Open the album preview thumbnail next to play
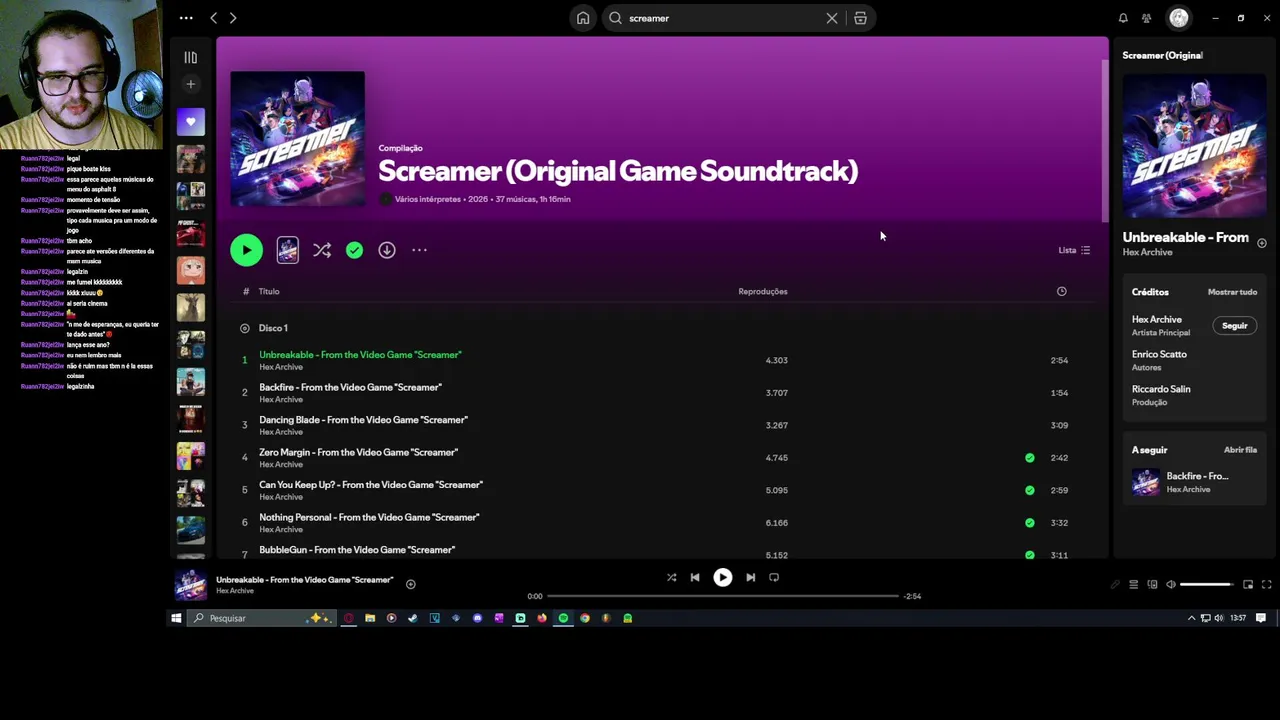The image size is (1280, 720). pos(287,250)
